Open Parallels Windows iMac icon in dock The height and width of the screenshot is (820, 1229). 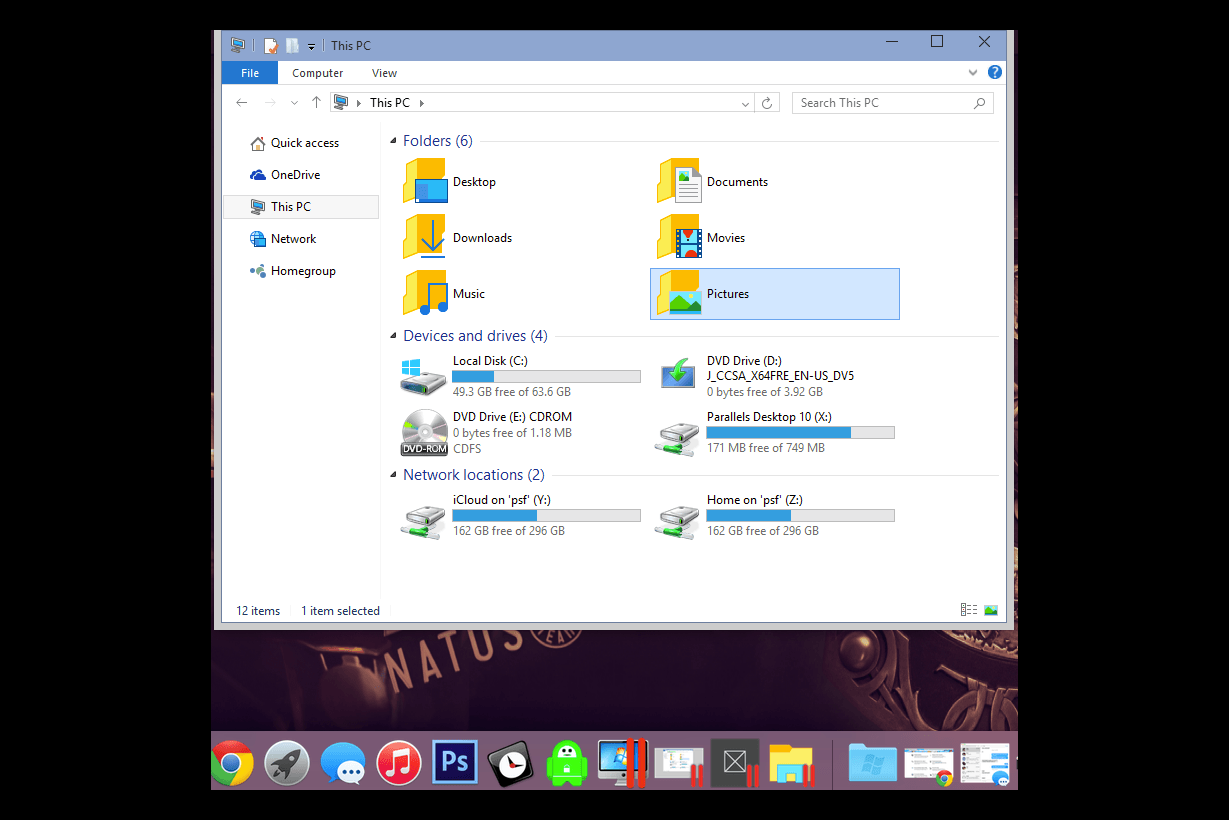[622, 764]
